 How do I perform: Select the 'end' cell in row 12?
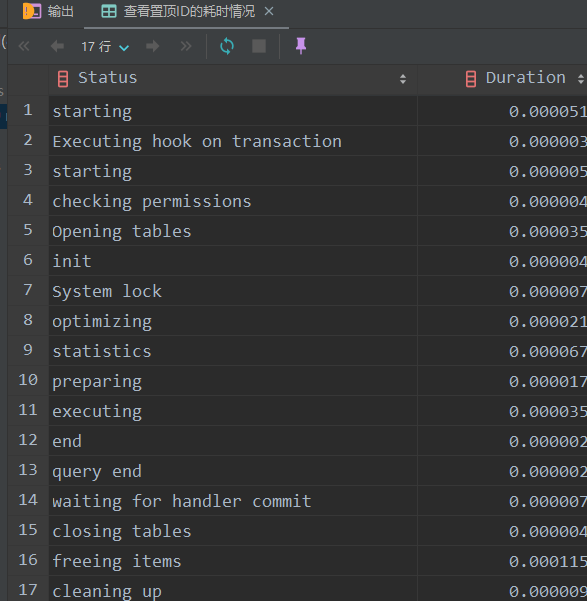click(233, 441)
